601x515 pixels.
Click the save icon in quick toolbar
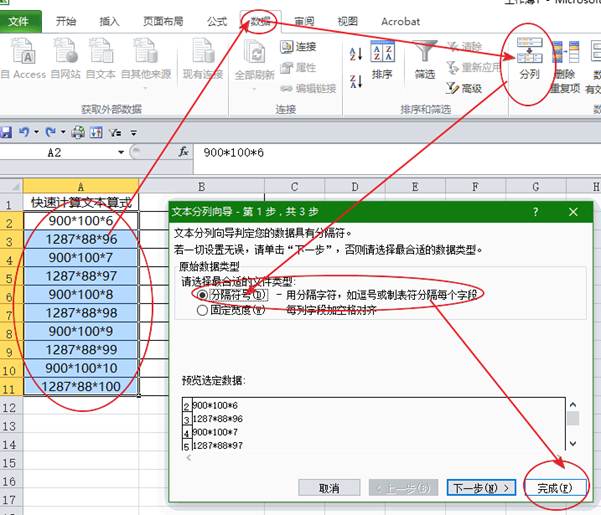click(5, 131)
